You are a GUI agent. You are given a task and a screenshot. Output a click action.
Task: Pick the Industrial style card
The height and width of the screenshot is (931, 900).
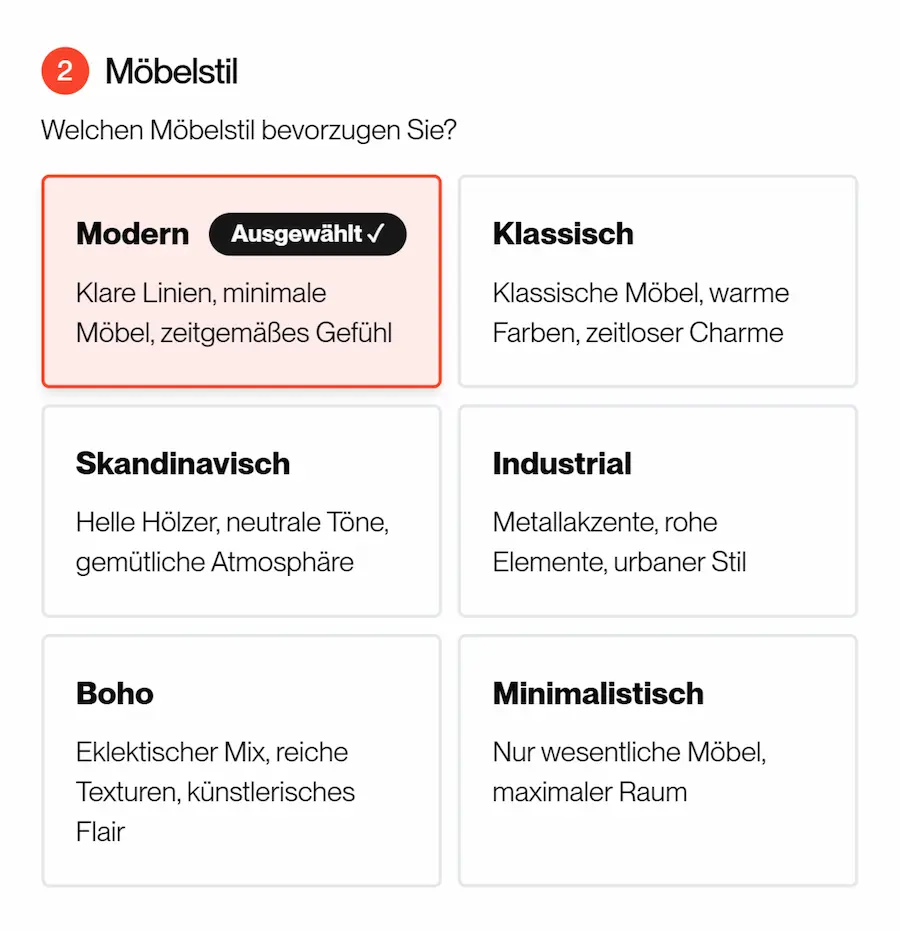point(657,511)
